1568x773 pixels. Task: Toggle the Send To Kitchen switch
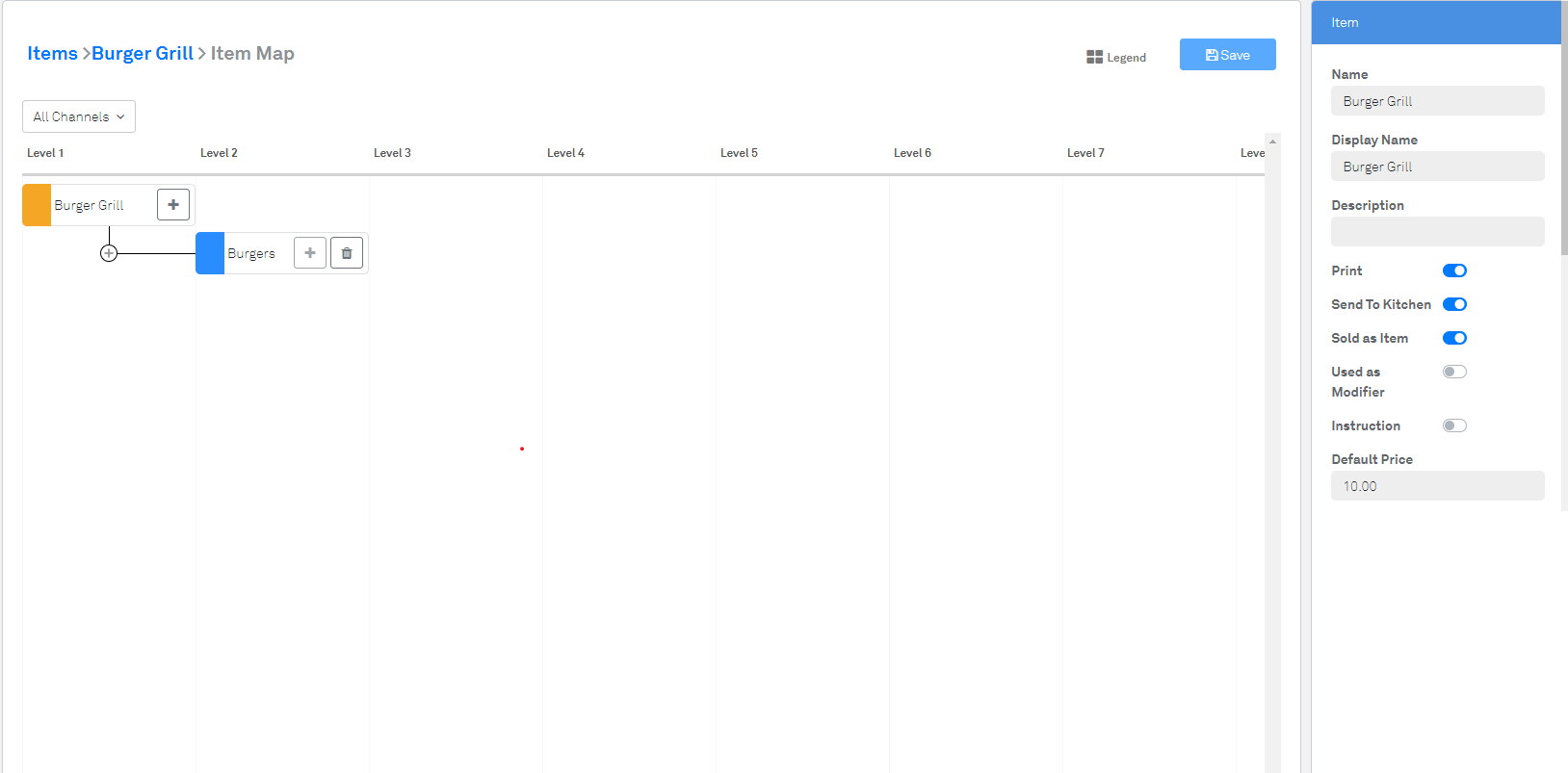(1454, 304)
